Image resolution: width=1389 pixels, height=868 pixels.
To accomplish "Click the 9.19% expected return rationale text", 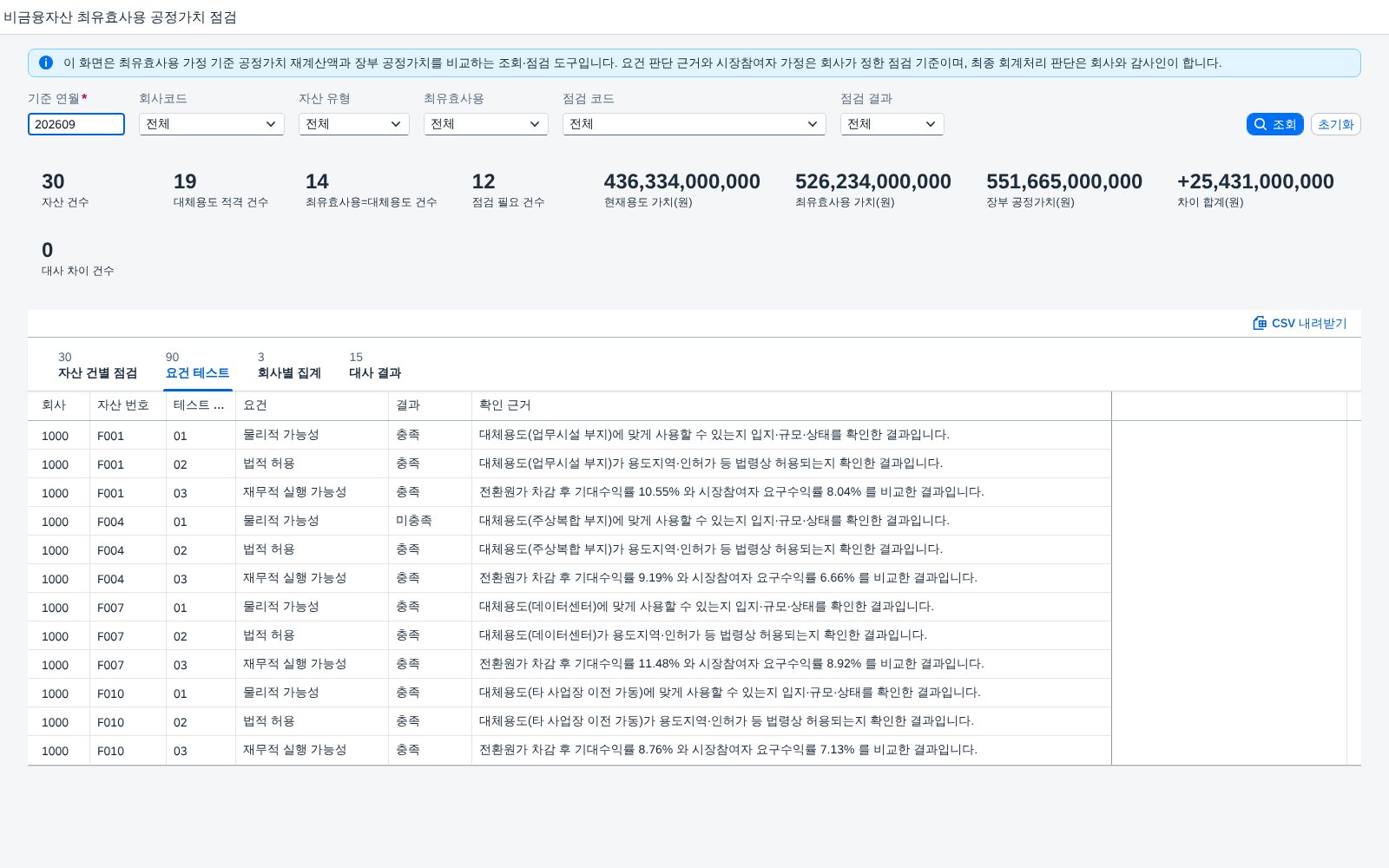I will pos(728,578).
